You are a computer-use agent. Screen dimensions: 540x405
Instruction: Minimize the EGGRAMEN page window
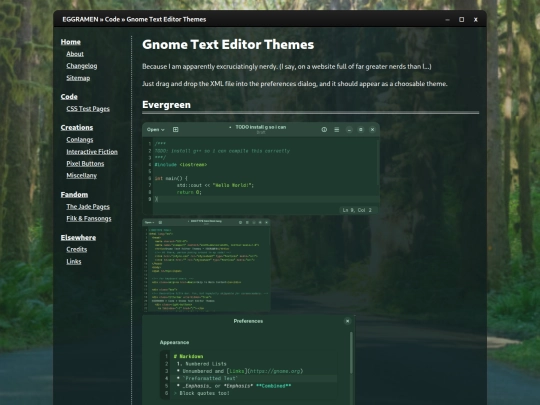[x=447, y=20]
